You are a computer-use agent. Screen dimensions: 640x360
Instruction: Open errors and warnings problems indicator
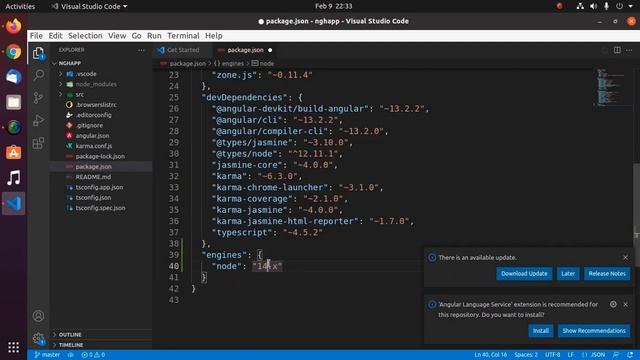click(93, 355)
